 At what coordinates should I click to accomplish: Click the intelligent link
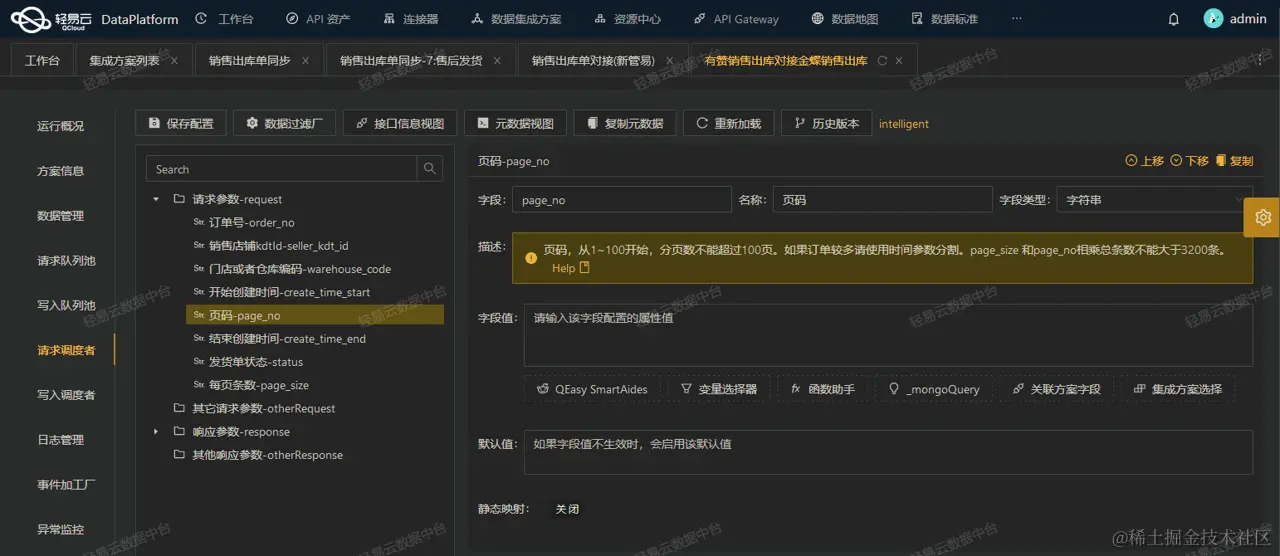(x=904, y=124)
